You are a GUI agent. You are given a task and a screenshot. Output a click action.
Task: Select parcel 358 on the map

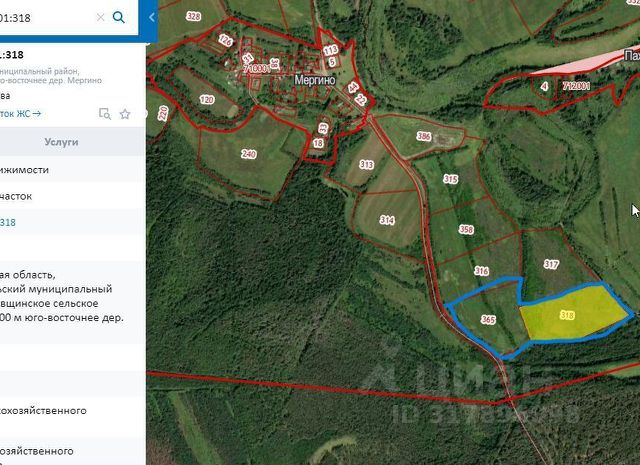coord(466,229)
